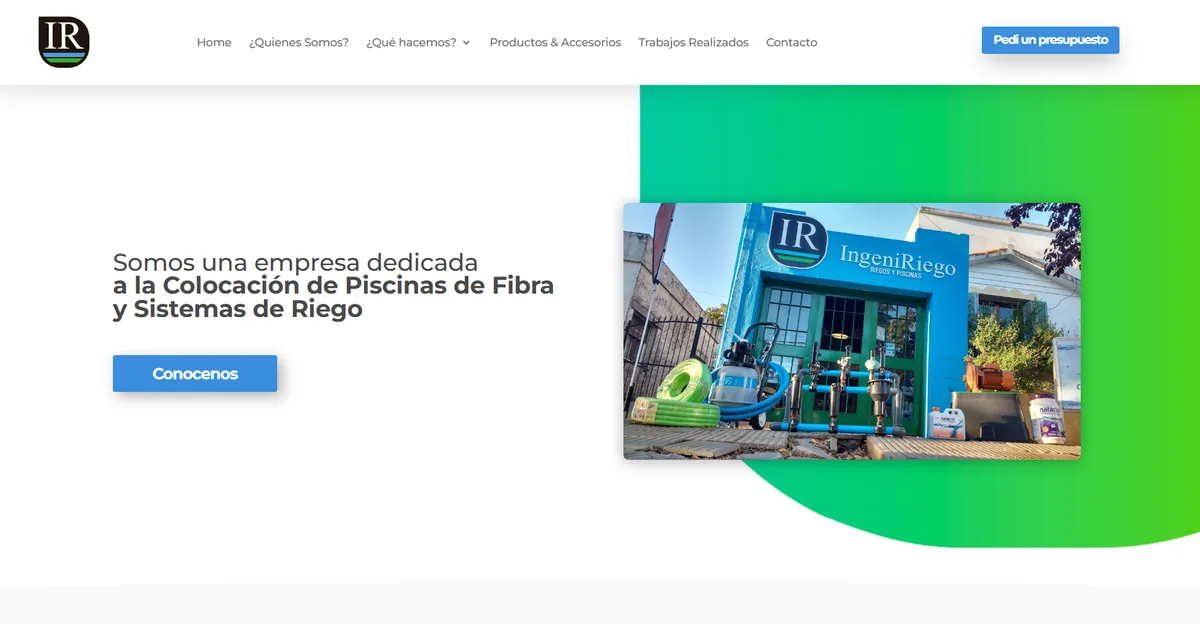This screenshot has height=624, width=1200.
Task: Open the Contacto page
Action: click(x=791, y=42)
